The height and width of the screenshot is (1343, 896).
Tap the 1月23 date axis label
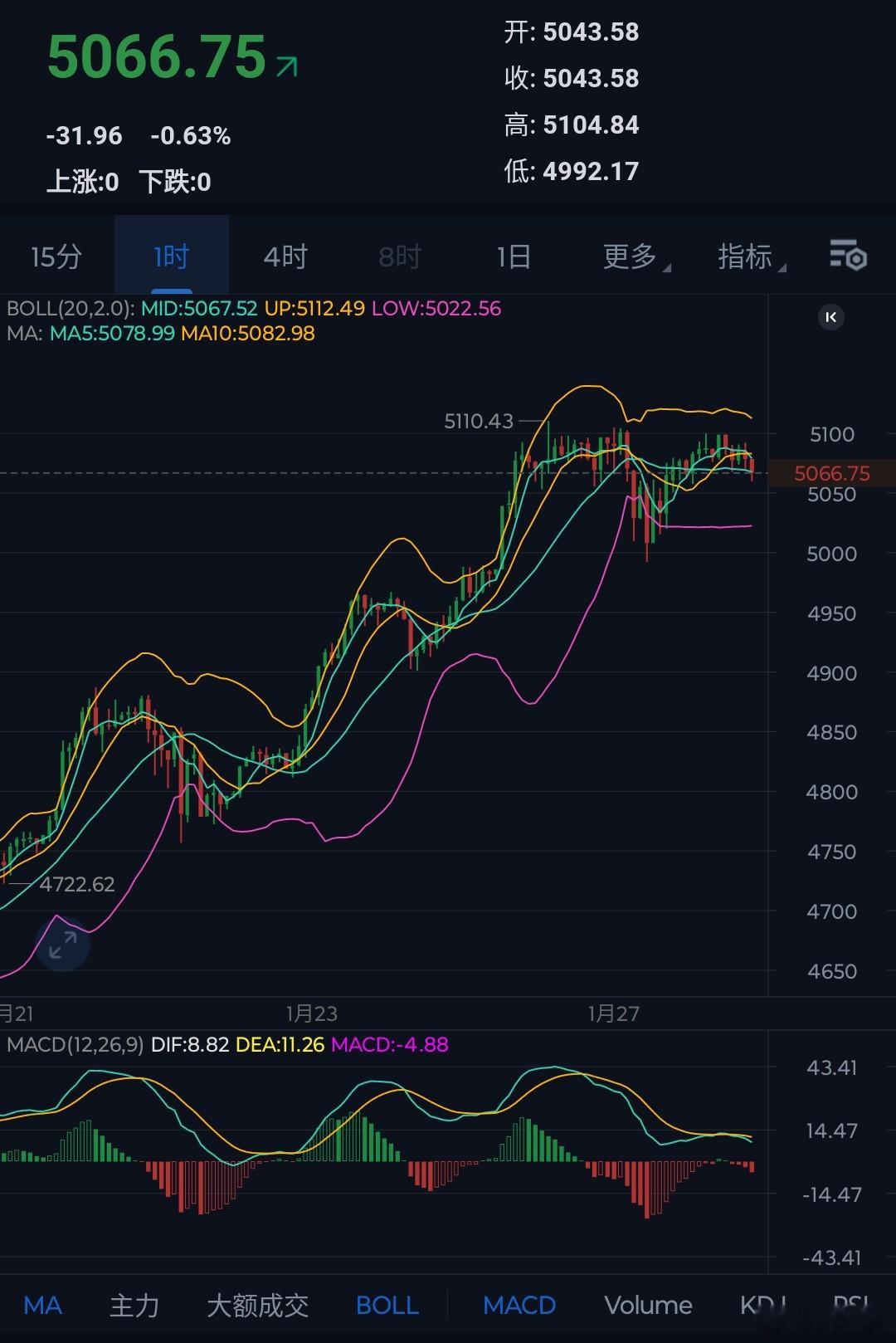pyautogui.click(x=312, y=1013)
